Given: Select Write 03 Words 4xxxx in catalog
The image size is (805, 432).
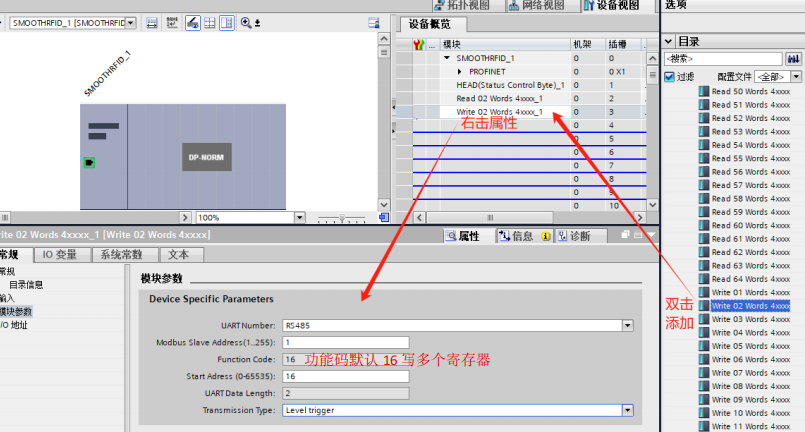Looking at the screenshot, I should tap(751, 319).
